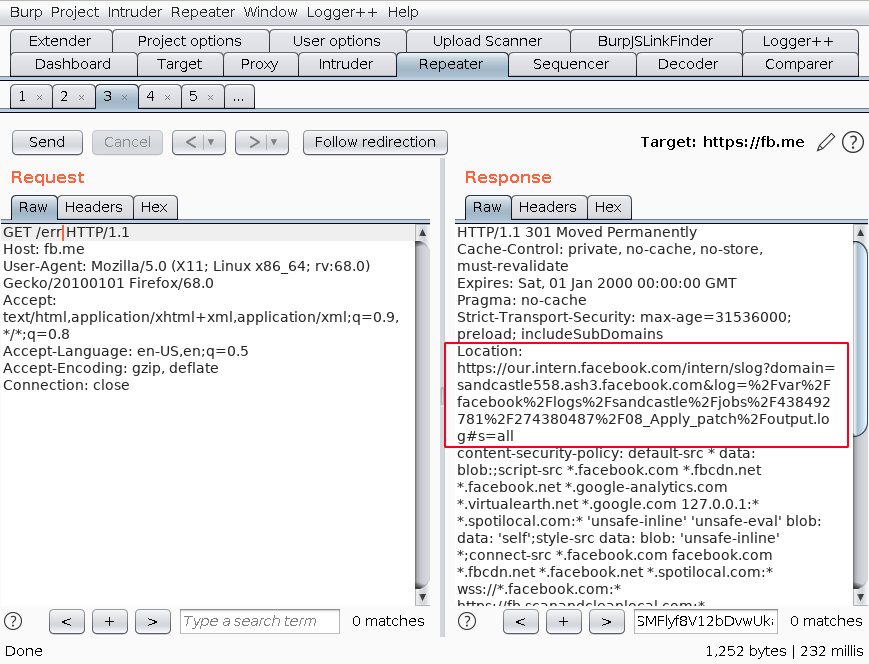
Task: Switch to the Extender tab
Action: pyautogui.click(x=60, y=42)
